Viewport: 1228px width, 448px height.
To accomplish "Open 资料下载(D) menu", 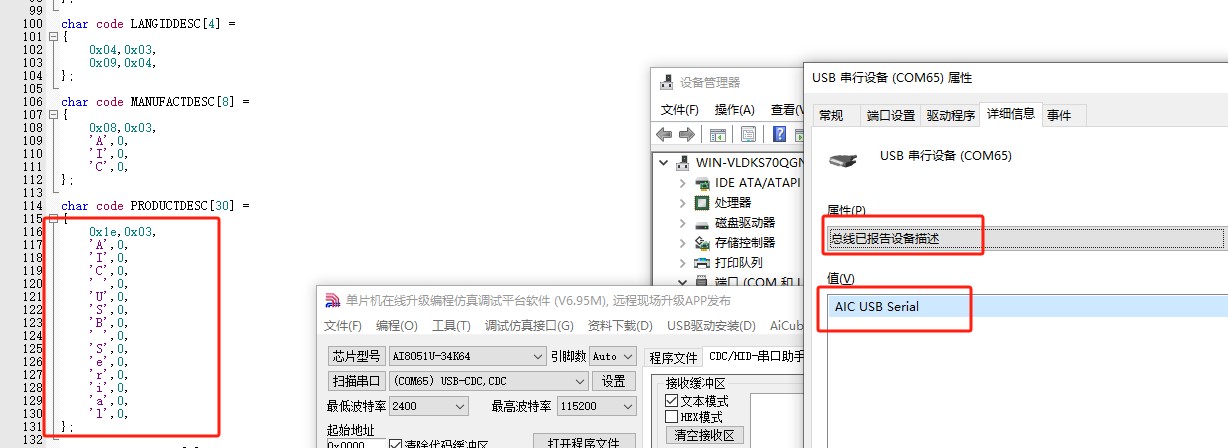I will (619, 326).
